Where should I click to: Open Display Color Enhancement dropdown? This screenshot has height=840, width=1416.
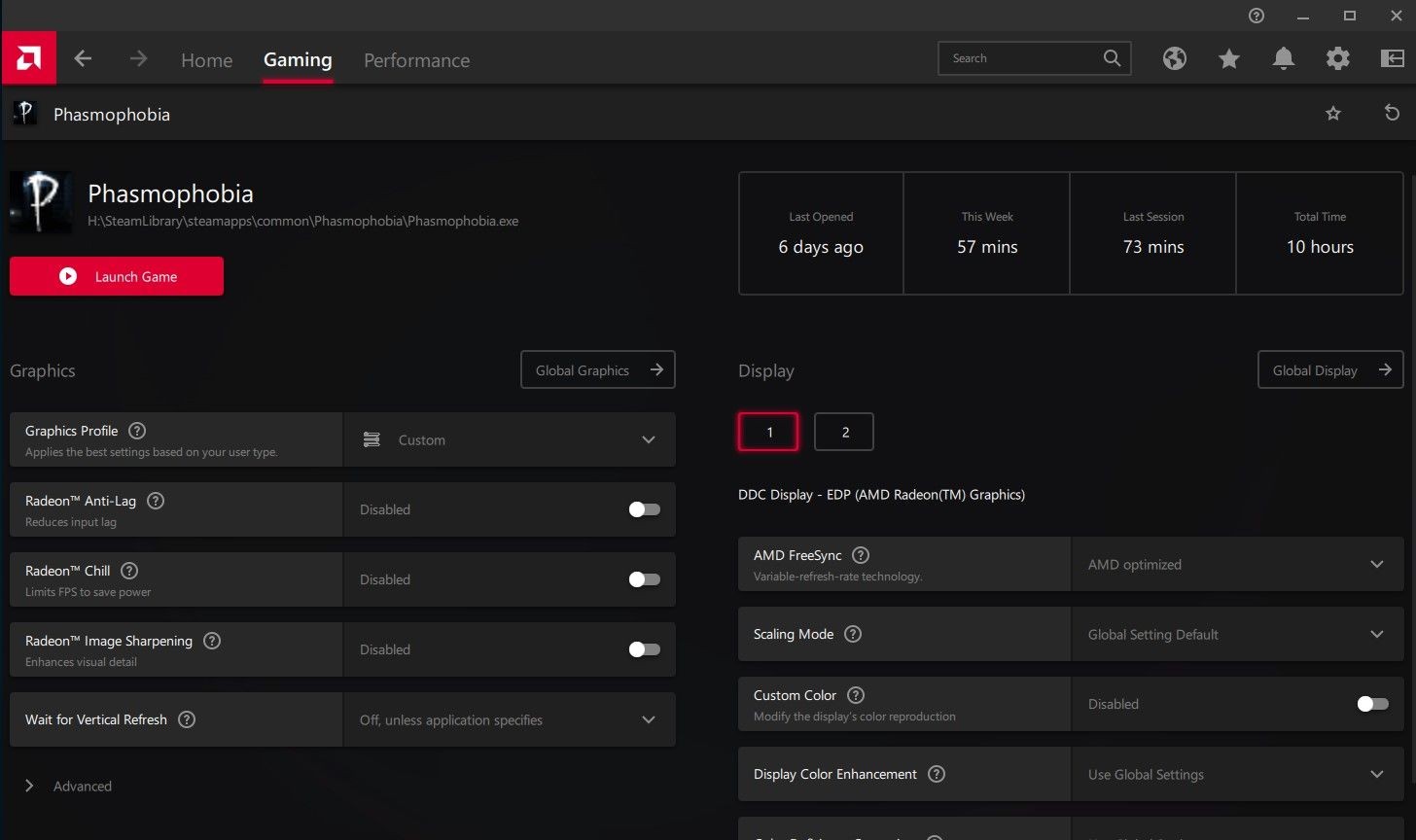1237,774
